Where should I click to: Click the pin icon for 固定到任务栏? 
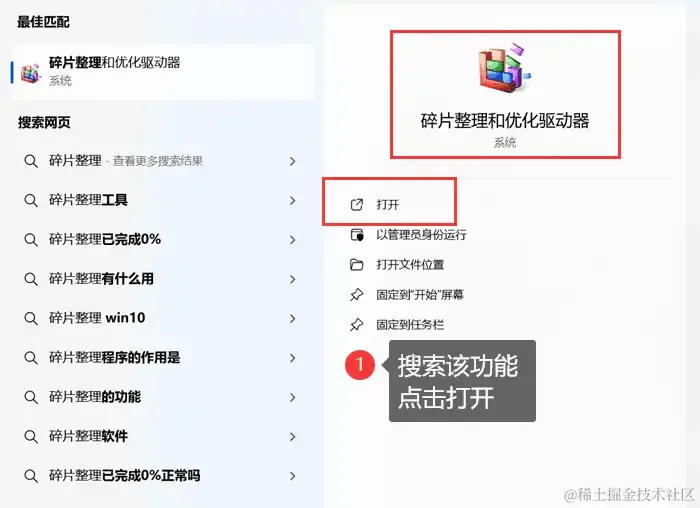[x=356, y=325]
